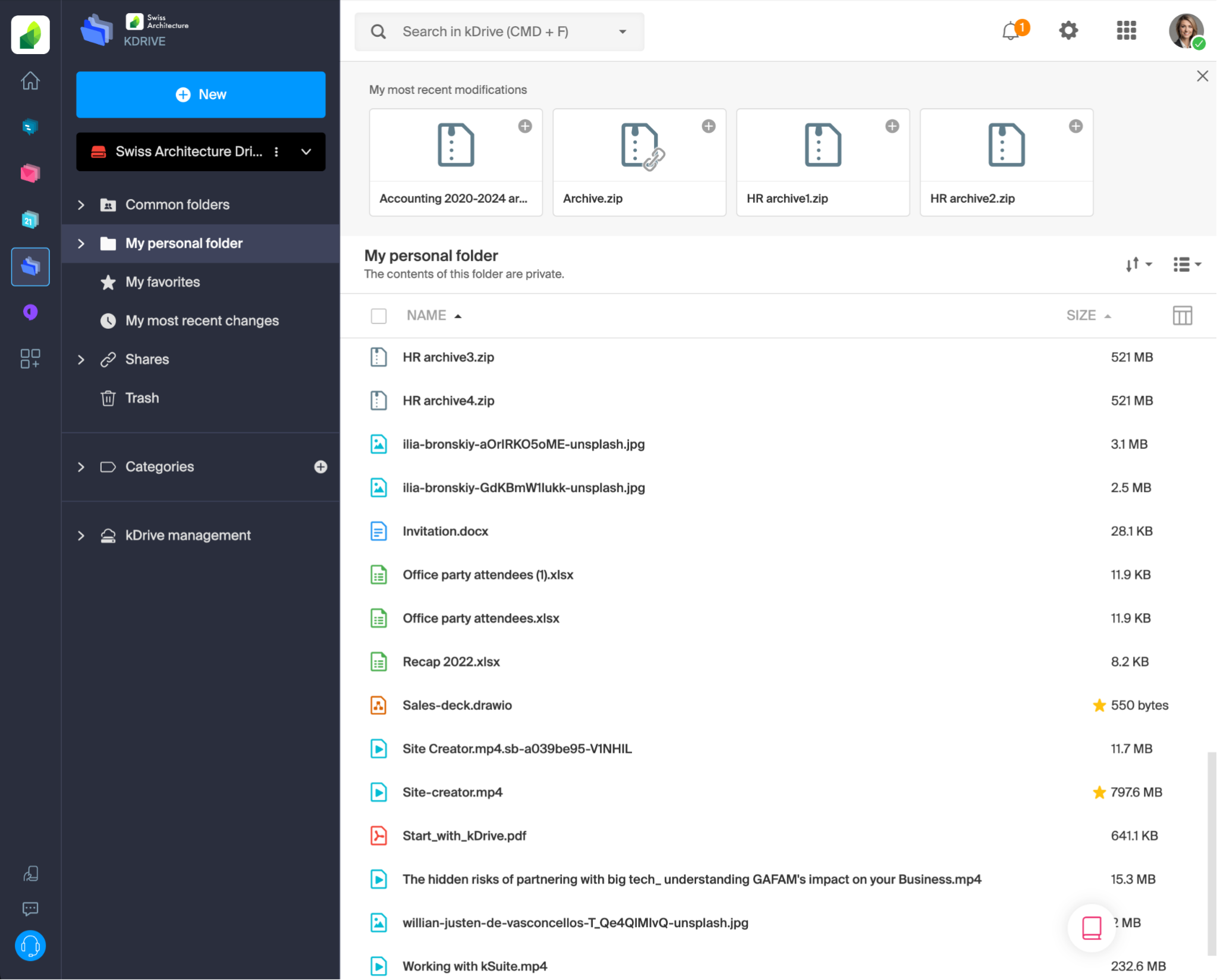Open the search options dropdown arrow
Image resolution: width=1217 pixels, height=980 pixels.
point(622,32)
